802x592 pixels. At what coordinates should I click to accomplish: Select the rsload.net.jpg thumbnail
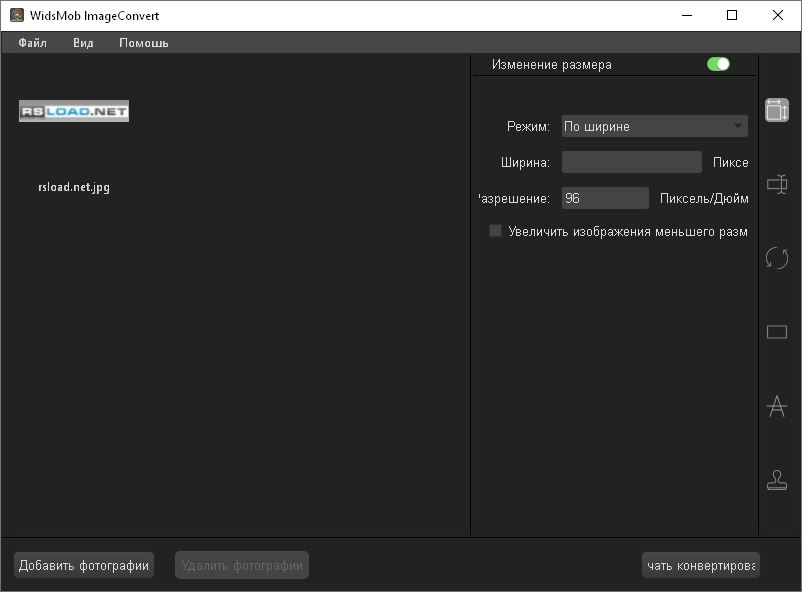point(73,111)
